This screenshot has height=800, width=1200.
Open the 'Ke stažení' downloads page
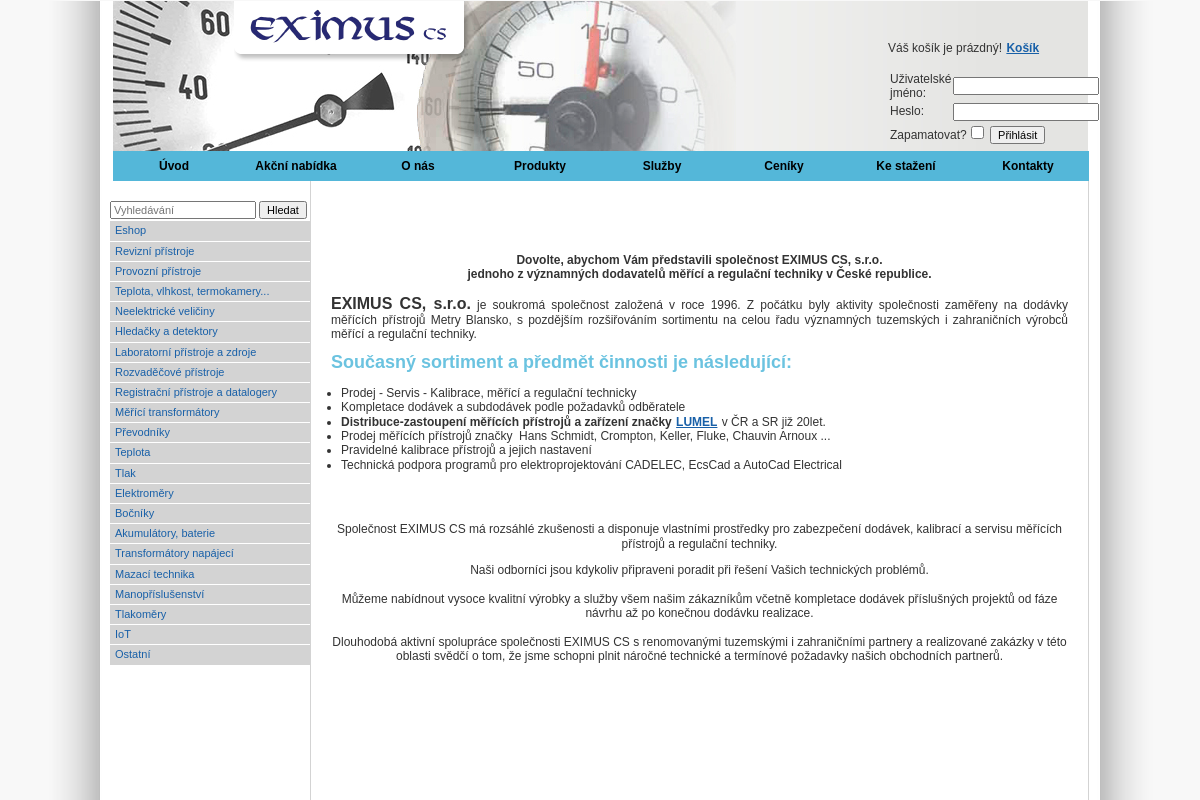pyautogui.click(x=906, y=165)
